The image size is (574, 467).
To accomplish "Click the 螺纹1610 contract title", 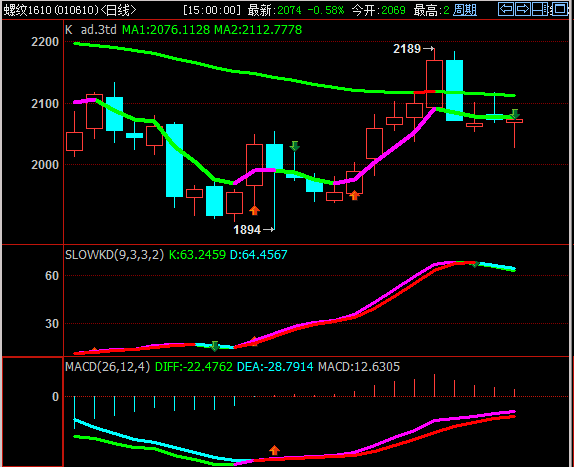I will tap(28, 10).
